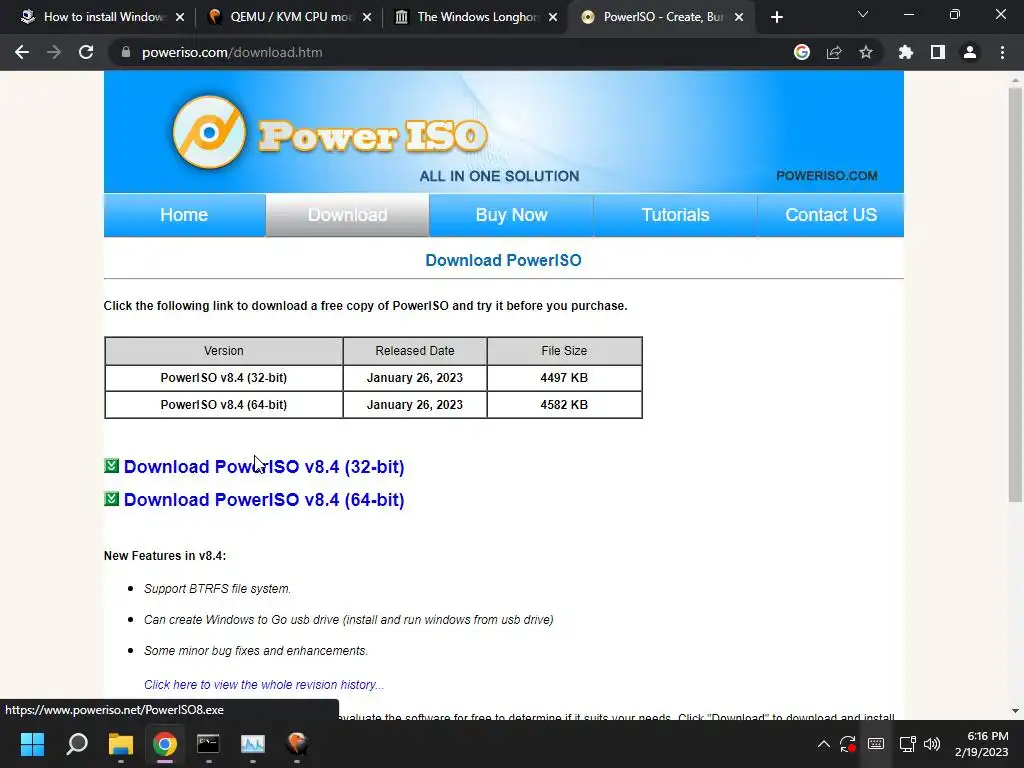Image resolution: width=1024 pixels, height=768 pixels.
Task: Click the scrollbar down arrow
Action: (x=1015, y=711)
